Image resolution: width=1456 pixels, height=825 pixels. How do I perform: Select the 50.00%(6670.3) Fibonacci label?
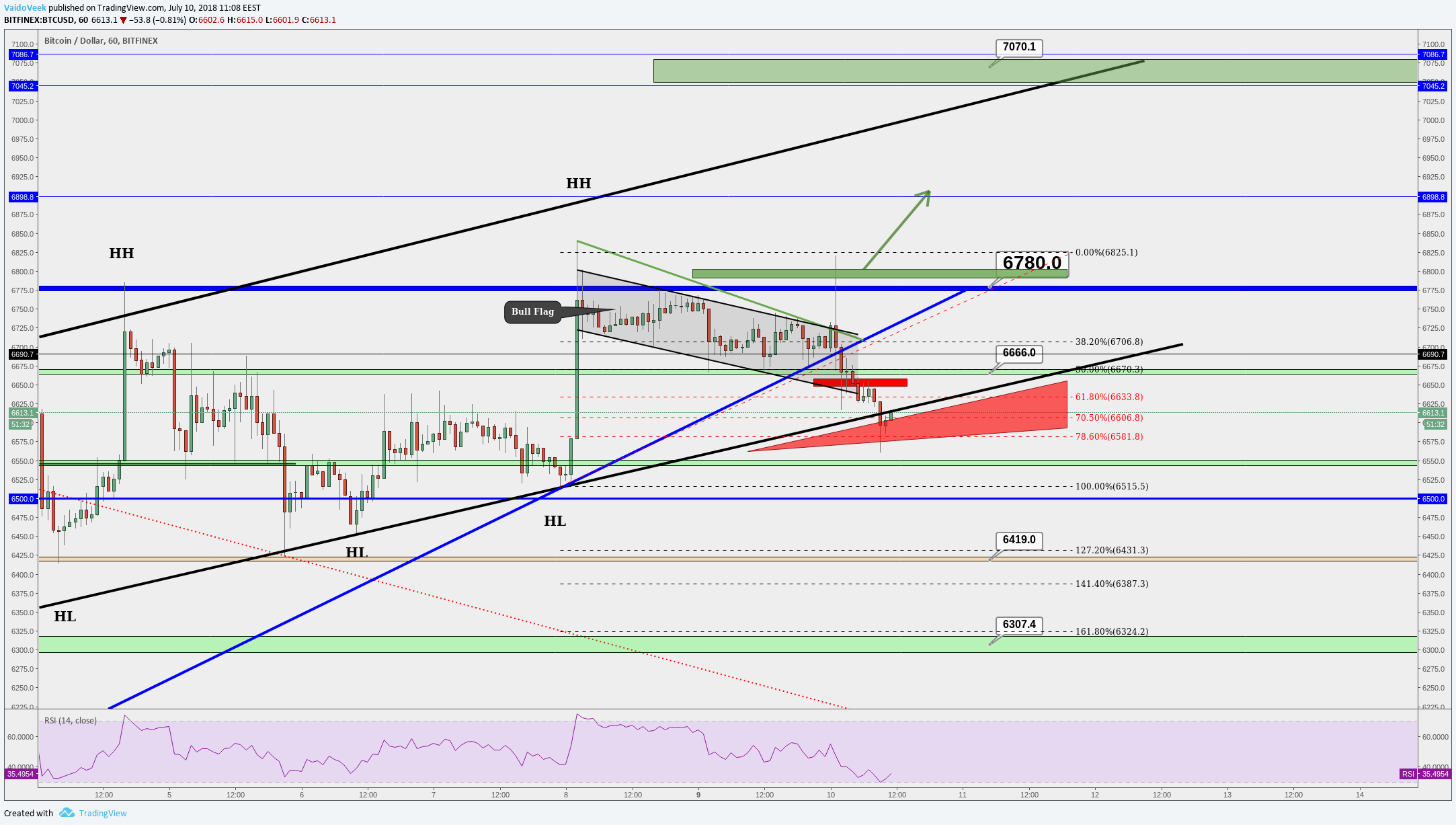coord(1109,370)
